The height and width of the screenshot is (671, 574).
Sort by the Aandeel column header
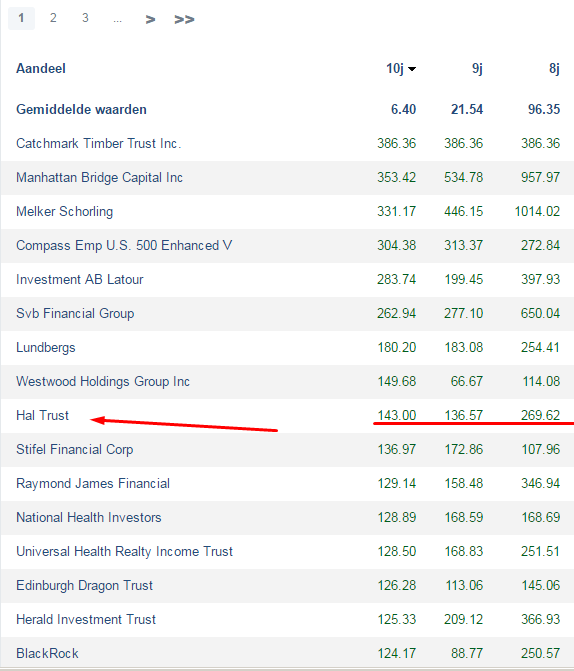41,68
